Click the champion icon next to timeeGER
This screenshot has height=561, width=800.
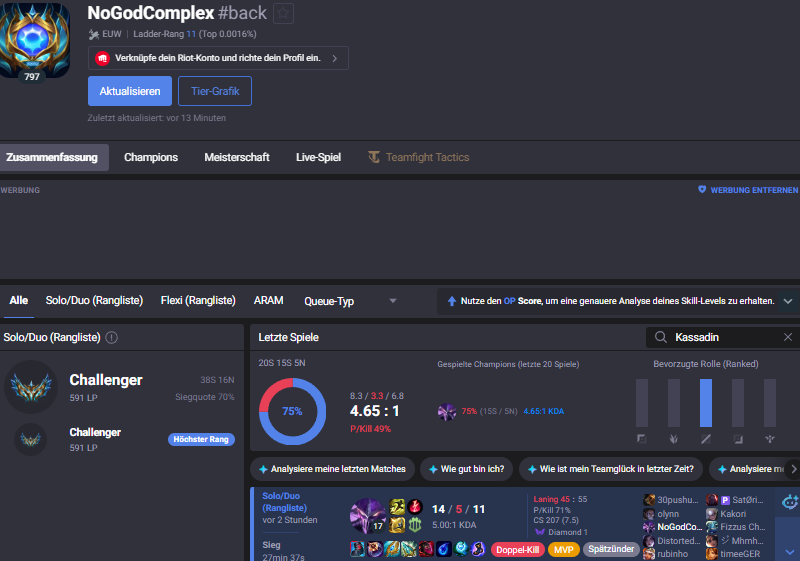click(712, 554)
